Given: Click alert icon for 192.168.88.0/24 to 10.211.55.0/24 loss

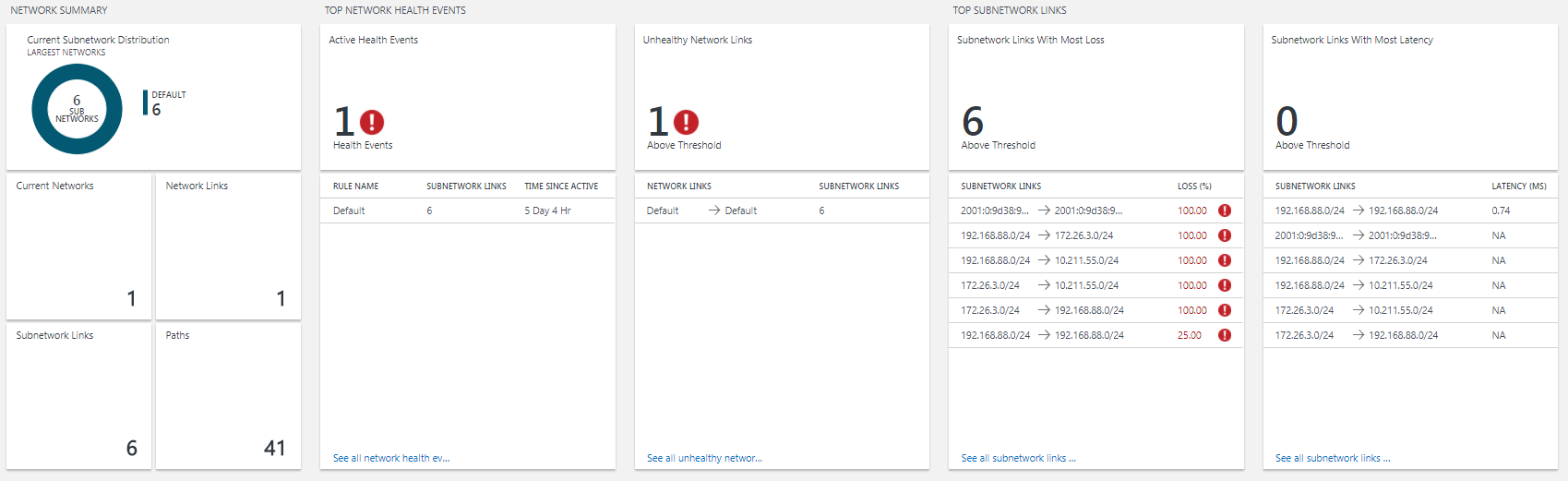Looking at the screenshot, I should click(1225, 260).
